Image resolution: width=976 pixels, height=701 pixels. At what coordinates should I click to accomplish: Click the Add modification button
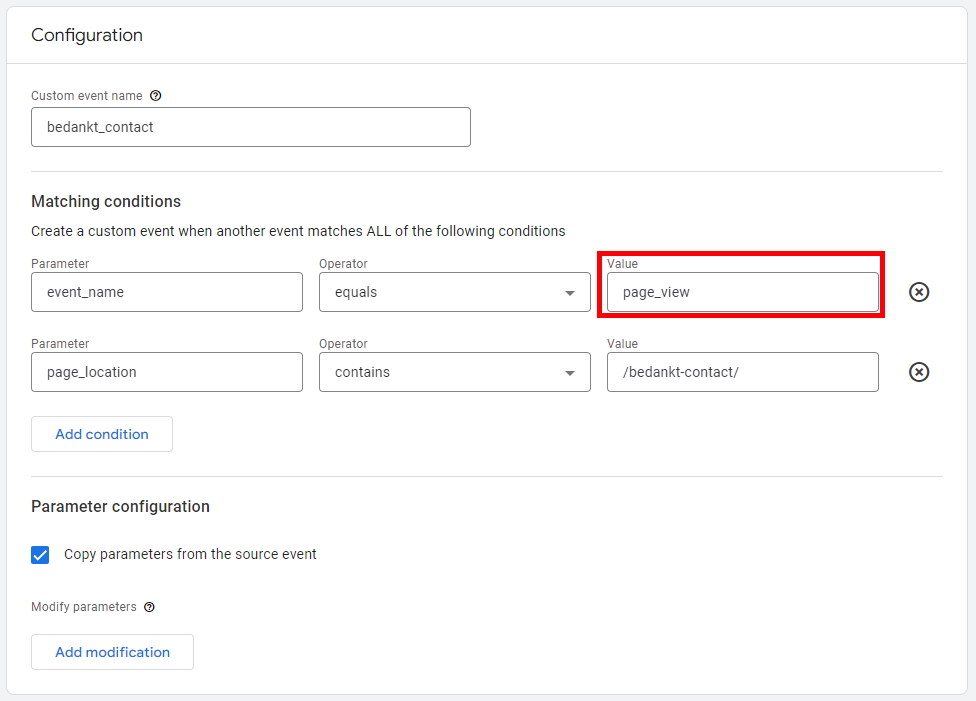click(x=112, y=652)
